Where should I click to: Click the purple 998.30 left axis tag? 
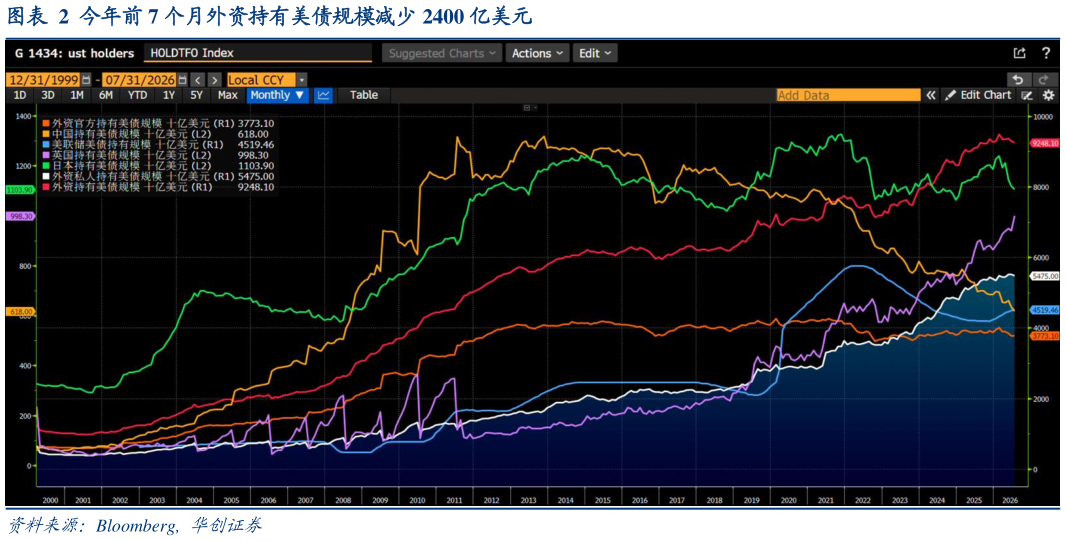pyautogui.click(x=18, y=215)
